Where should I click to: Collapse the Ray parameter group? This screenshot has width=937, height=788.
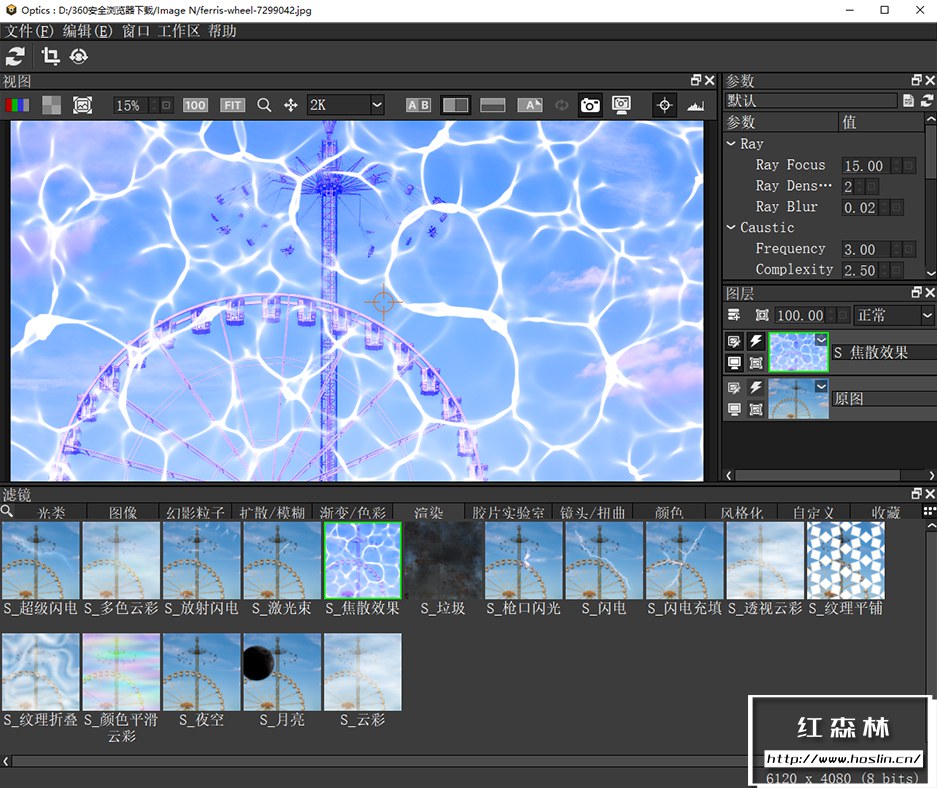[731, 144]
